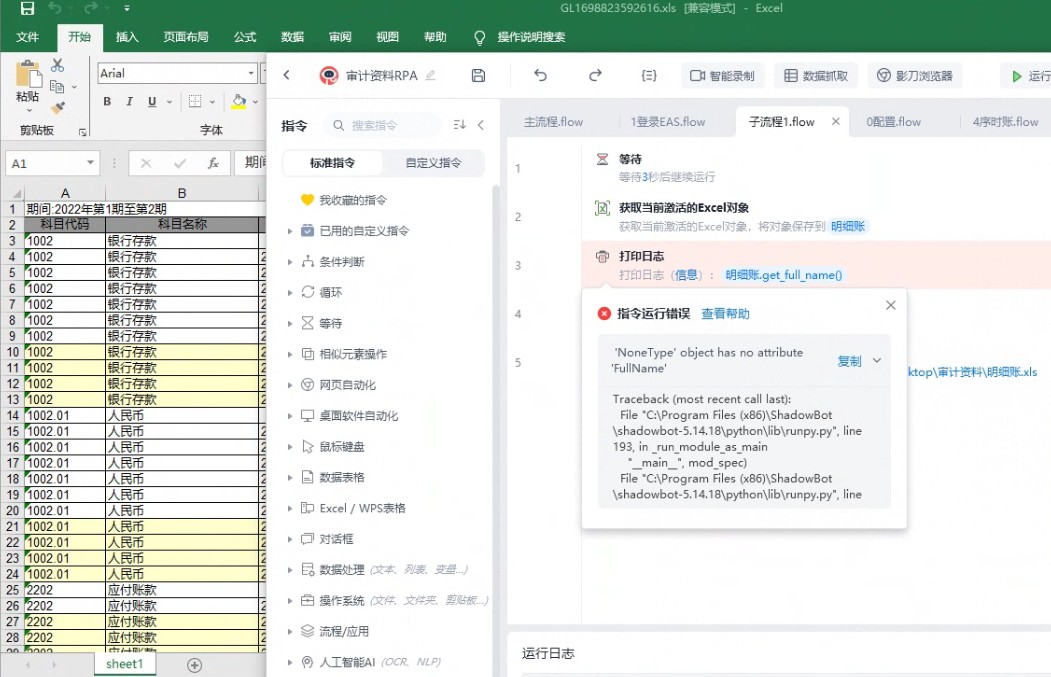Viewport: 1051px width, 677px height.
Task: Open the variables braces icon
Action: pyautogui.click(x=649, y=76)
